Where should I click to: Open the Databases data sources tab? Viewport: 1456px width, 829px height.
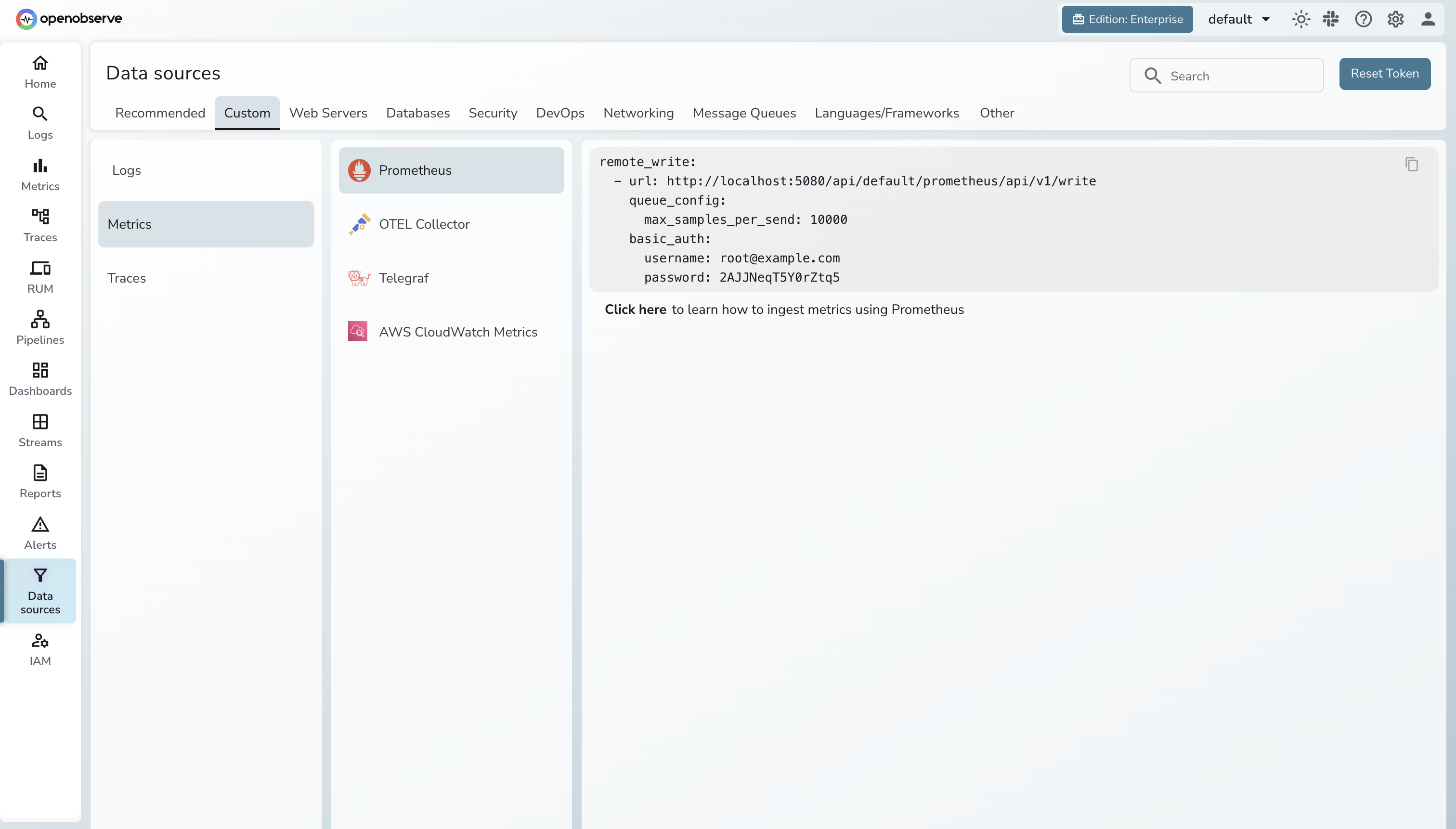coord(417,113)
